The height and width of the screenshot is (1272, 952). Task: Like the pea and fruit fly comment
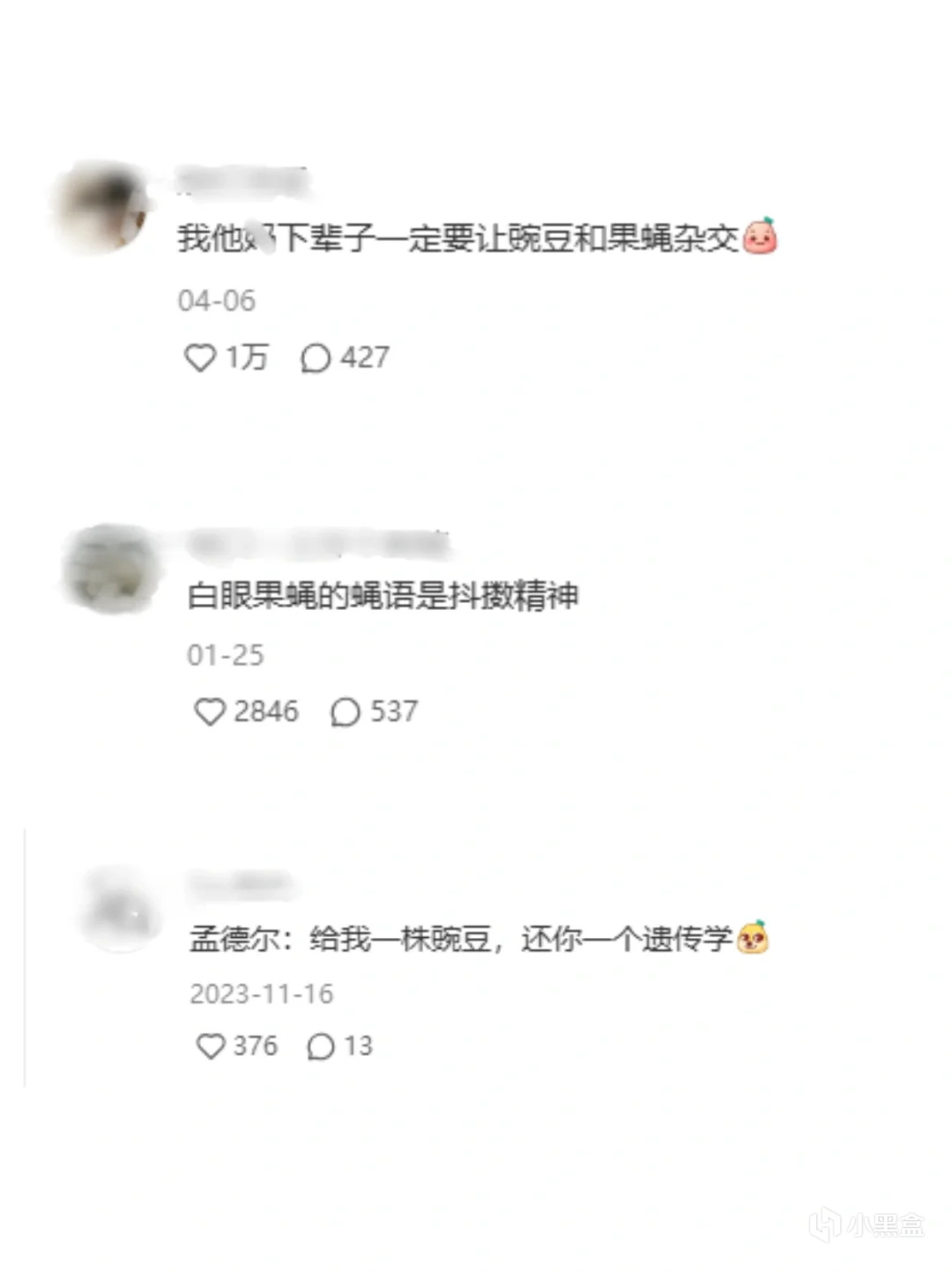[200, 357]
